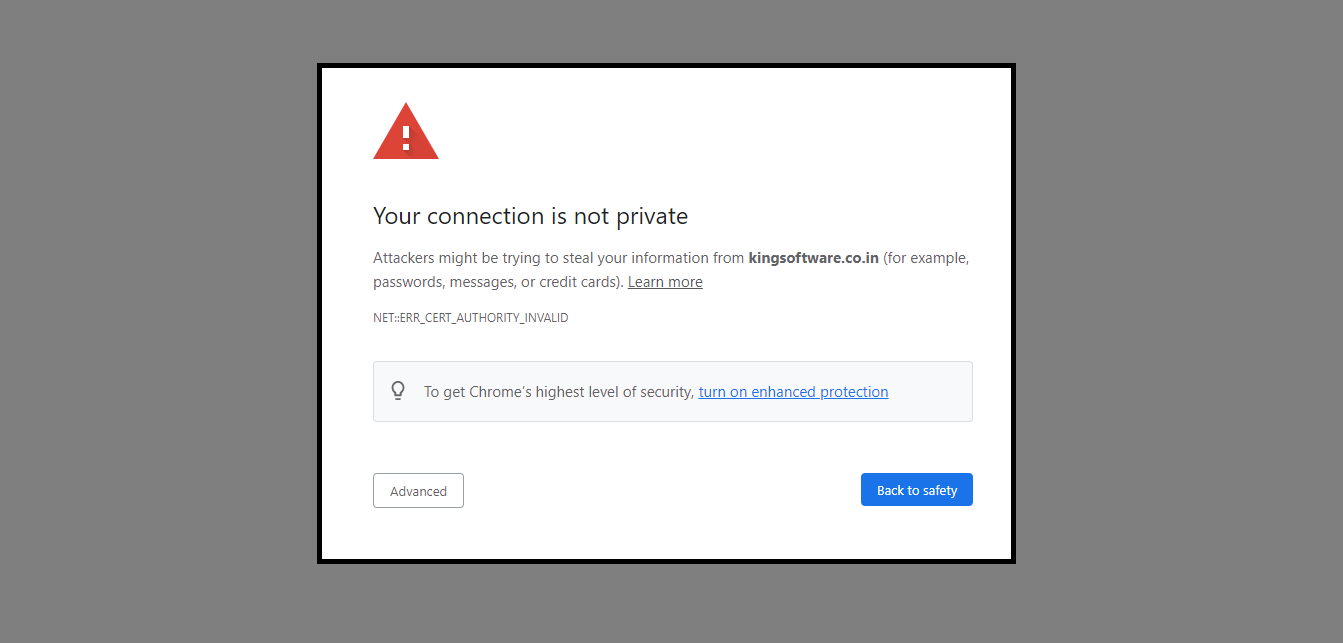
Task: Expand details with the Advanced button
Action: point(418,491)
